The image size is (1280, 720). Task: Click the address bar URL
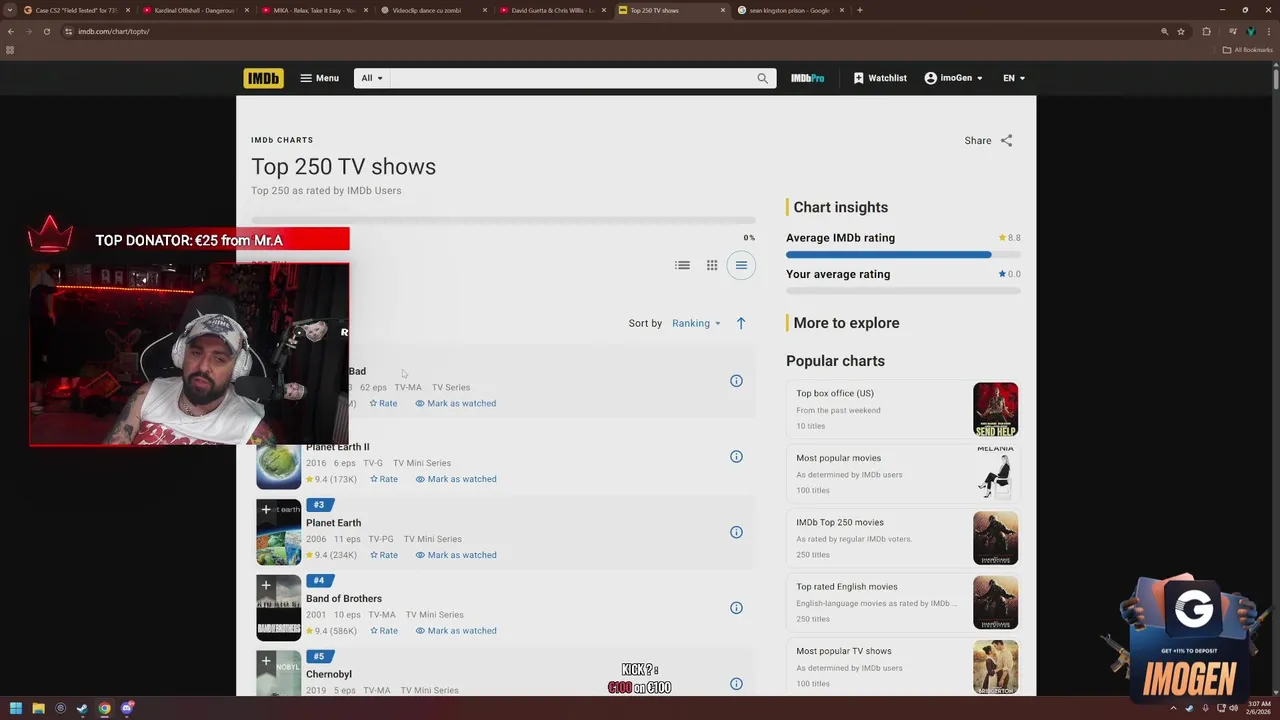pos(114,31)
